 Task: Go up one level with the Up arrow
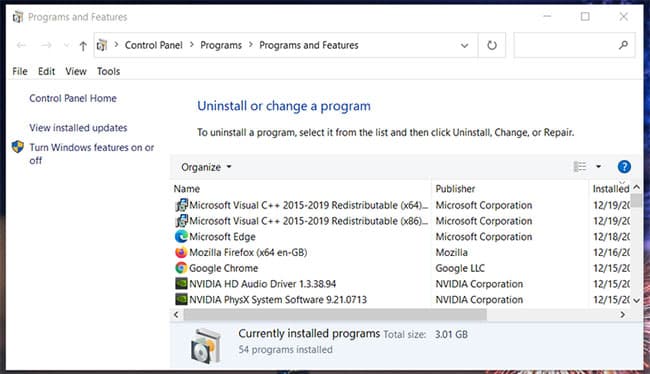coord(83,46)
